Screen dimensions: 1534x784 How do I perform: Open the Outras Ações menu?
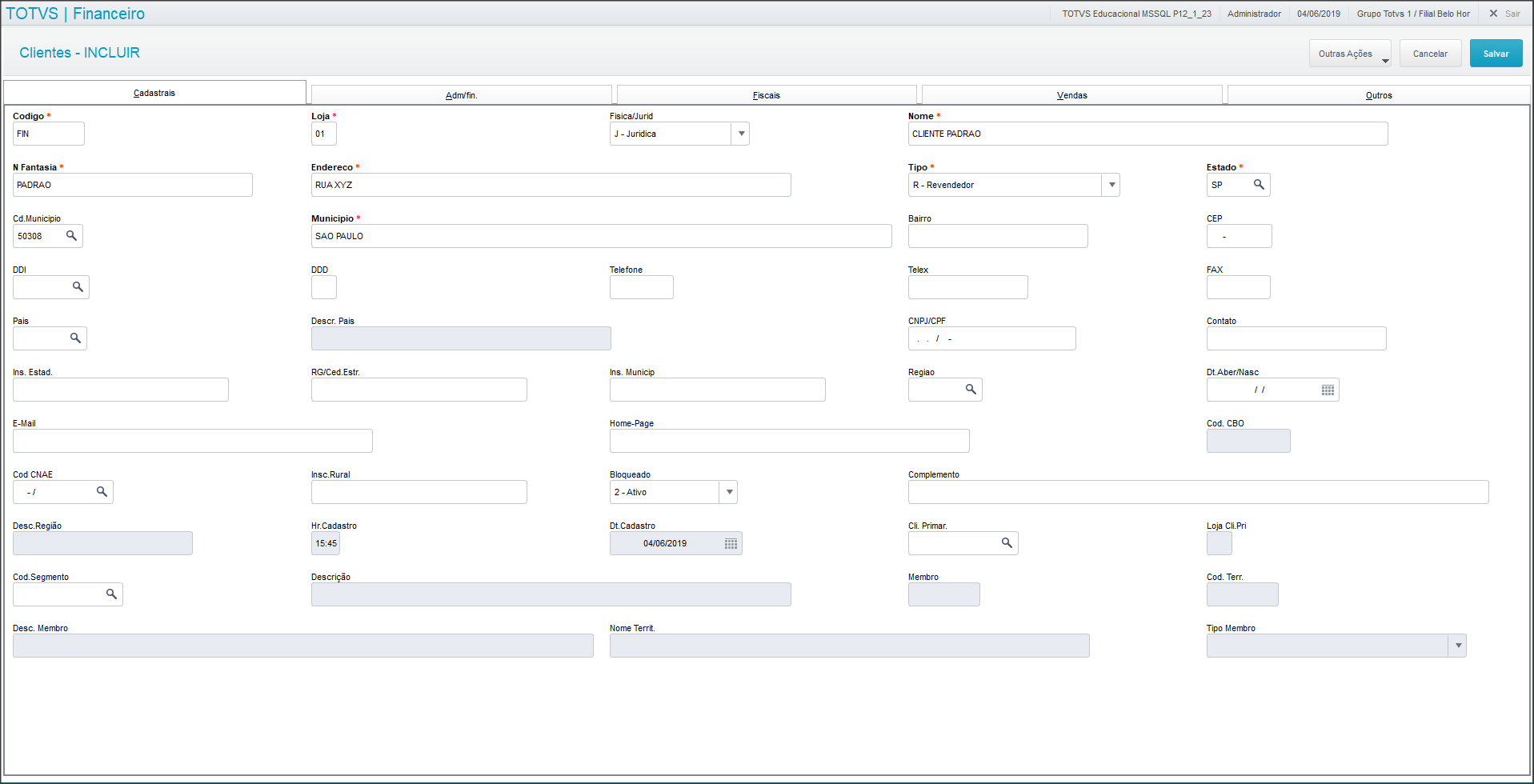(x=1350, y=54)
